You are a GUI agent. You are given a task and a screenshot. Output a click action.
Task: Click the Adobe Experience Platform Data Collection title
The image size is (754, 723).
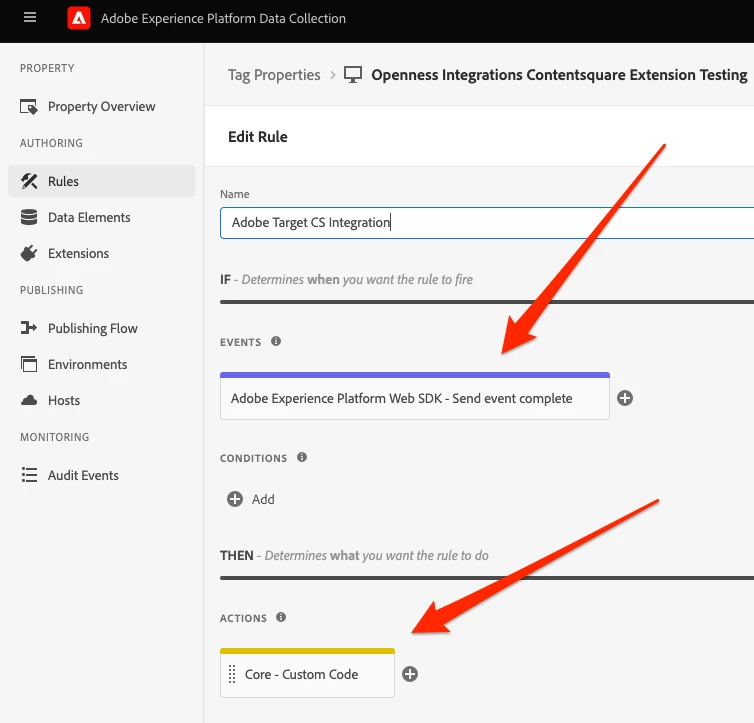[223, 18]
